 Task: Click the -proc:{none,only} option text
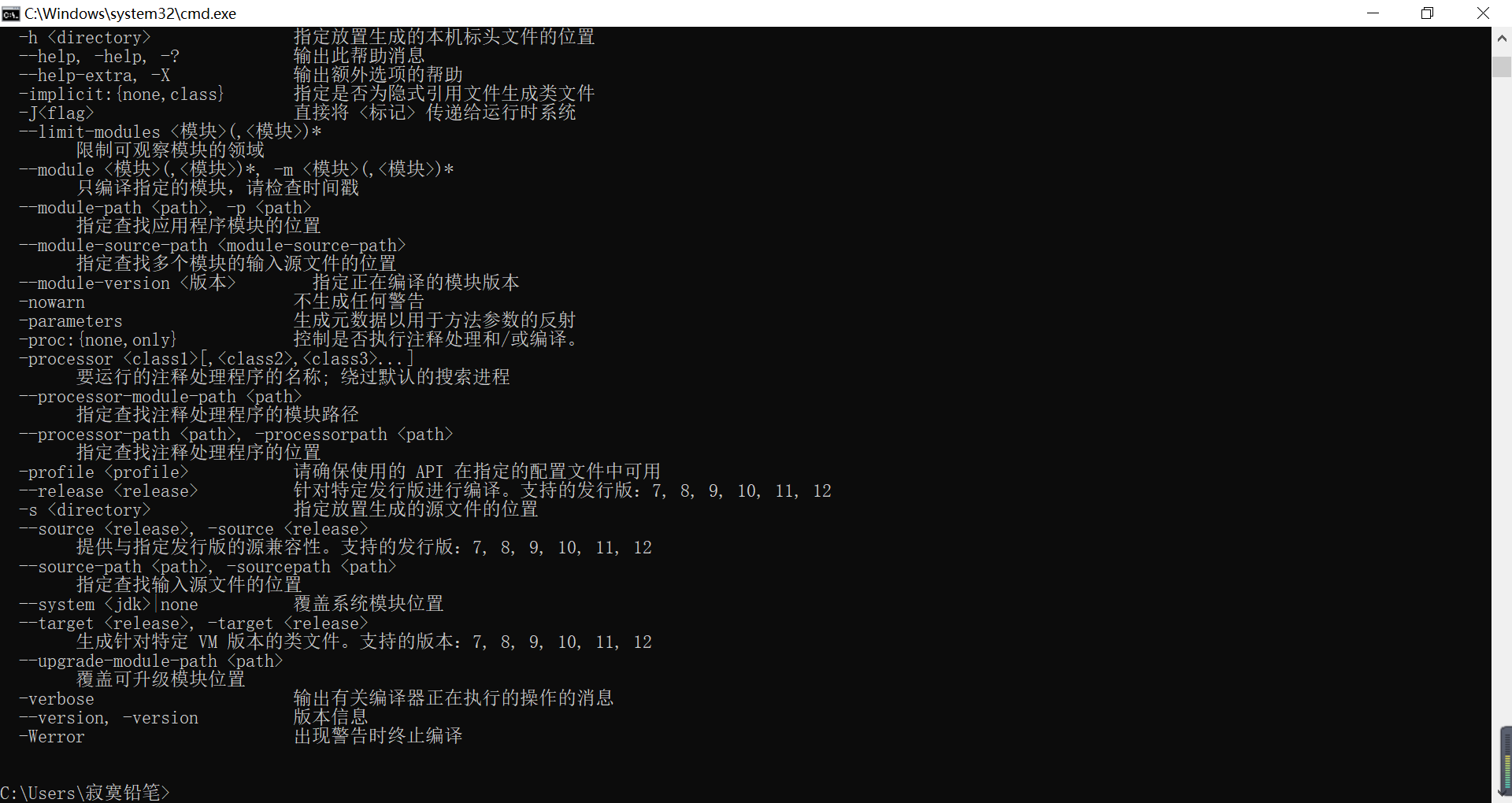pos(98,340)
